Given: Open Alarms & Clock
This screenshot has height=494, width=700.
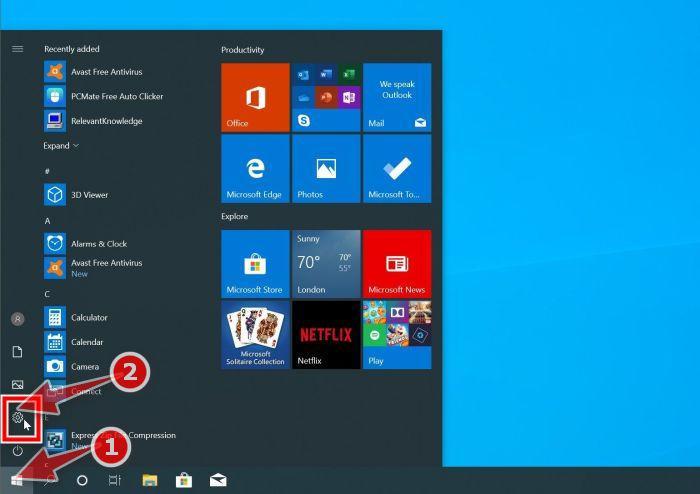Looking at the screenshot, I should coord(86,244).
